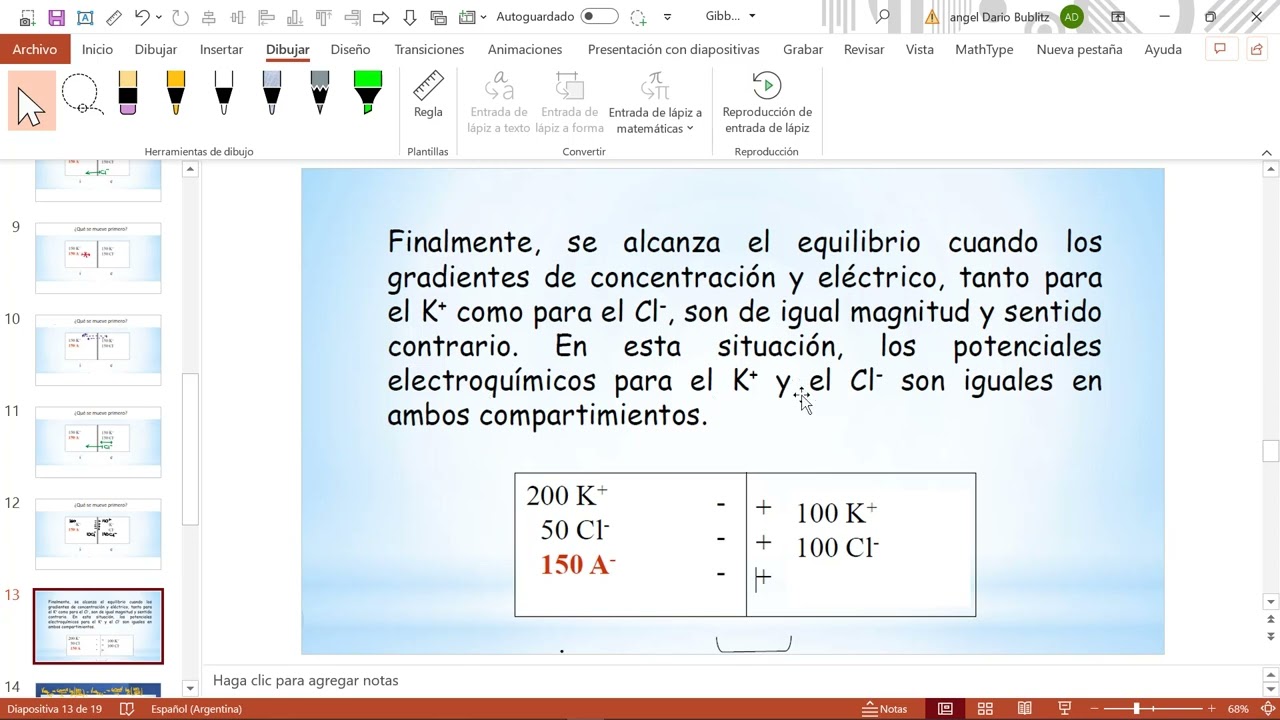Screen dimensions: 1280x720
Task: Click the ruler icon in quick access toolbar
Action: pos(114,17)
